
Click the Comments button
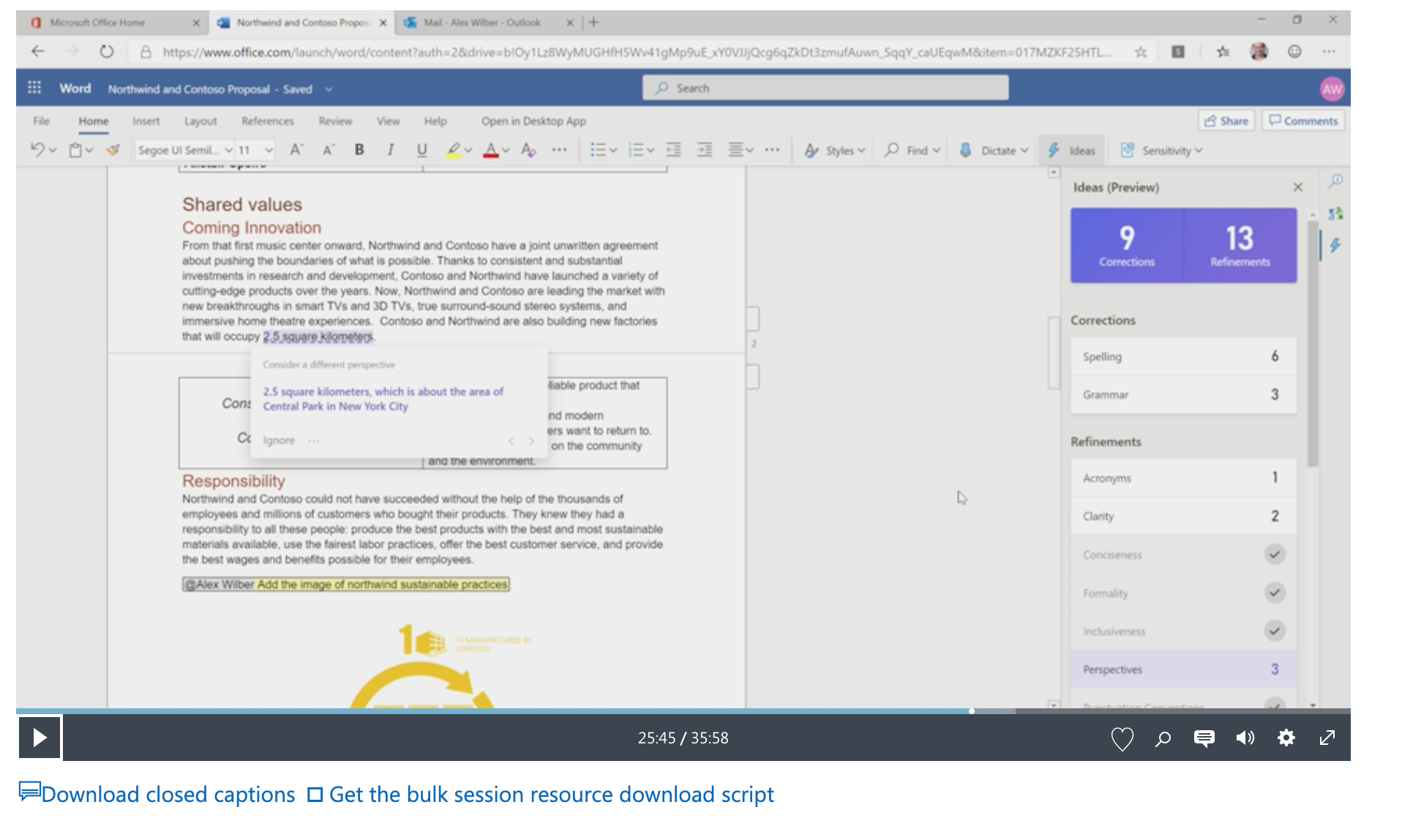(x=1303, y=121)
